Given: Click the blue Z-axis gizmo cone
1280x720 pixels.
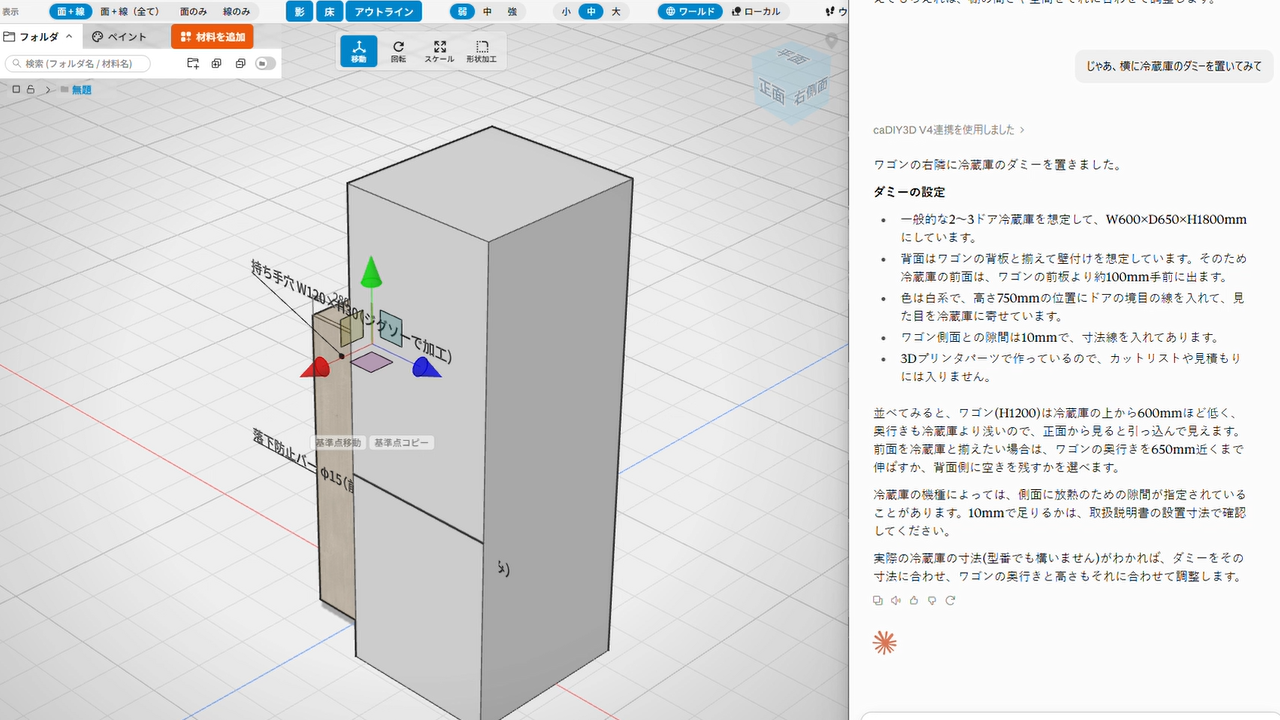Looking at the screenshot, I should [x=427, y=369].
